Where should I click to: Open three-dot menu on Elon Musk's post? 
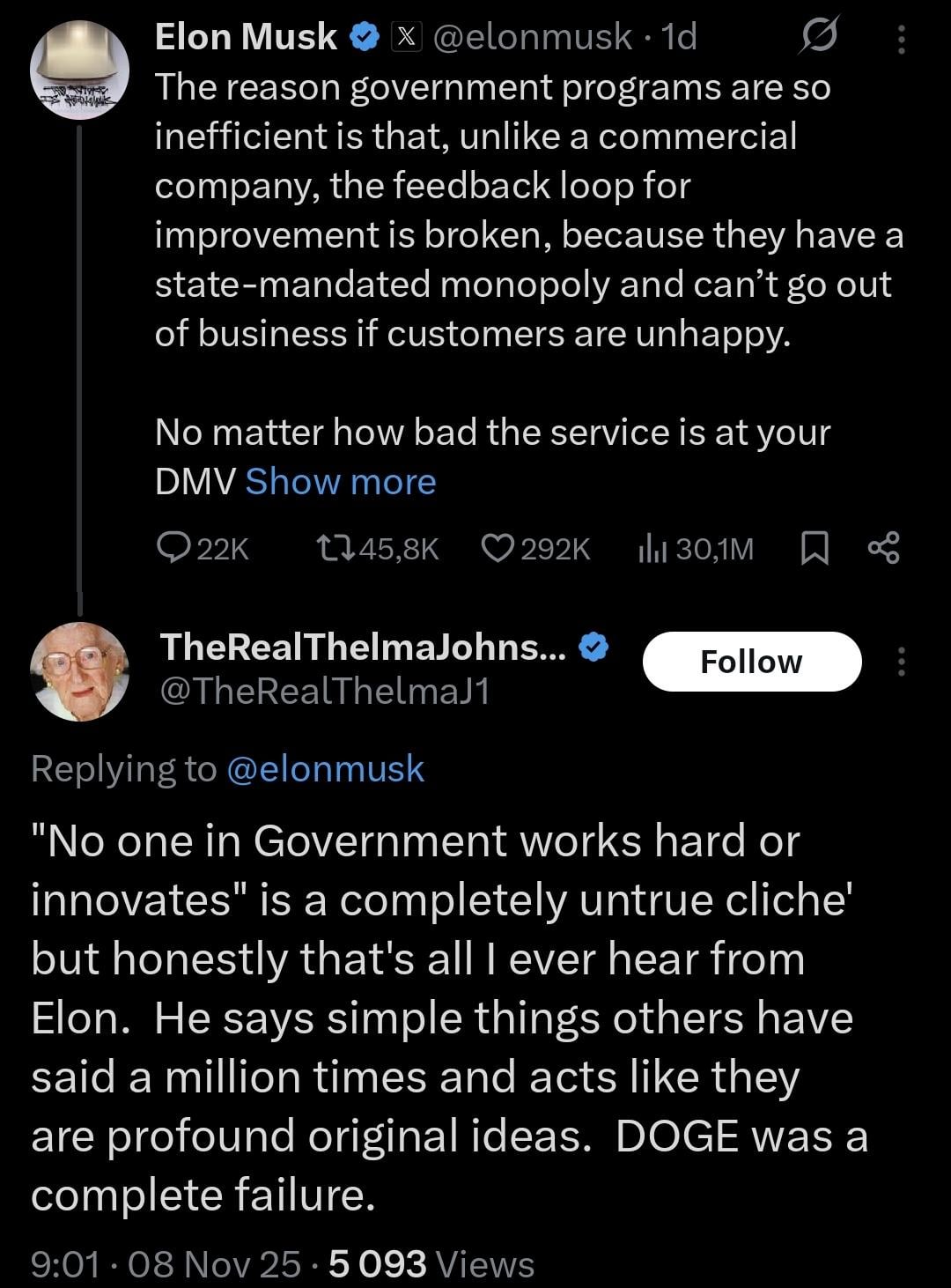pyautogui.click(x=901, y=40)
